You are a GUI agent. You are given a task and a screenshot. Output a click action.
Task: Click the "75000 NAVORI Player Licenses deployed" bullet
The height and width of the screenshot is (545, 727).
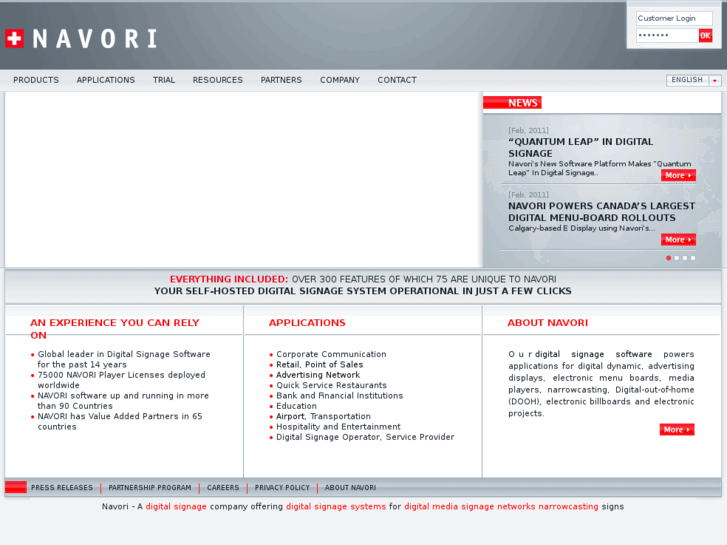pos(121,380)
